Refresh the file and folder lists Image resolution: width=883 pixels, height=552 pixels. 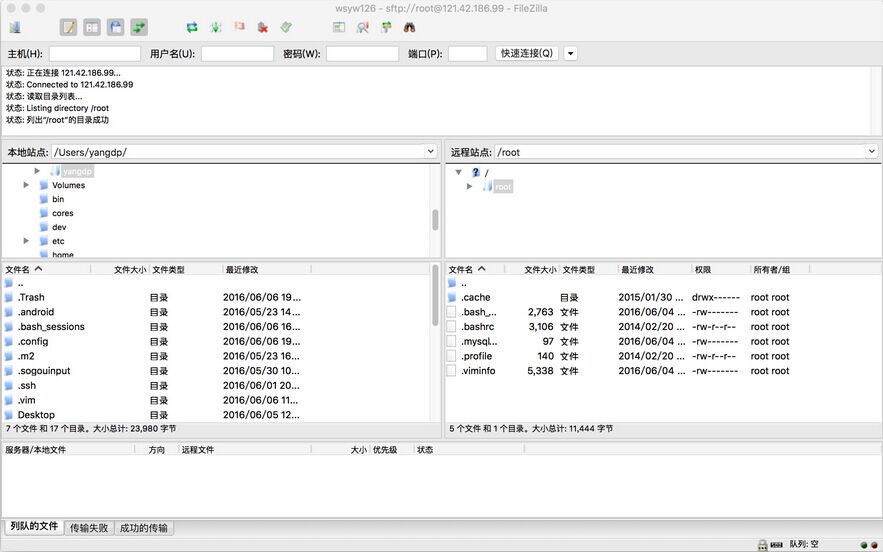[192, 27]
